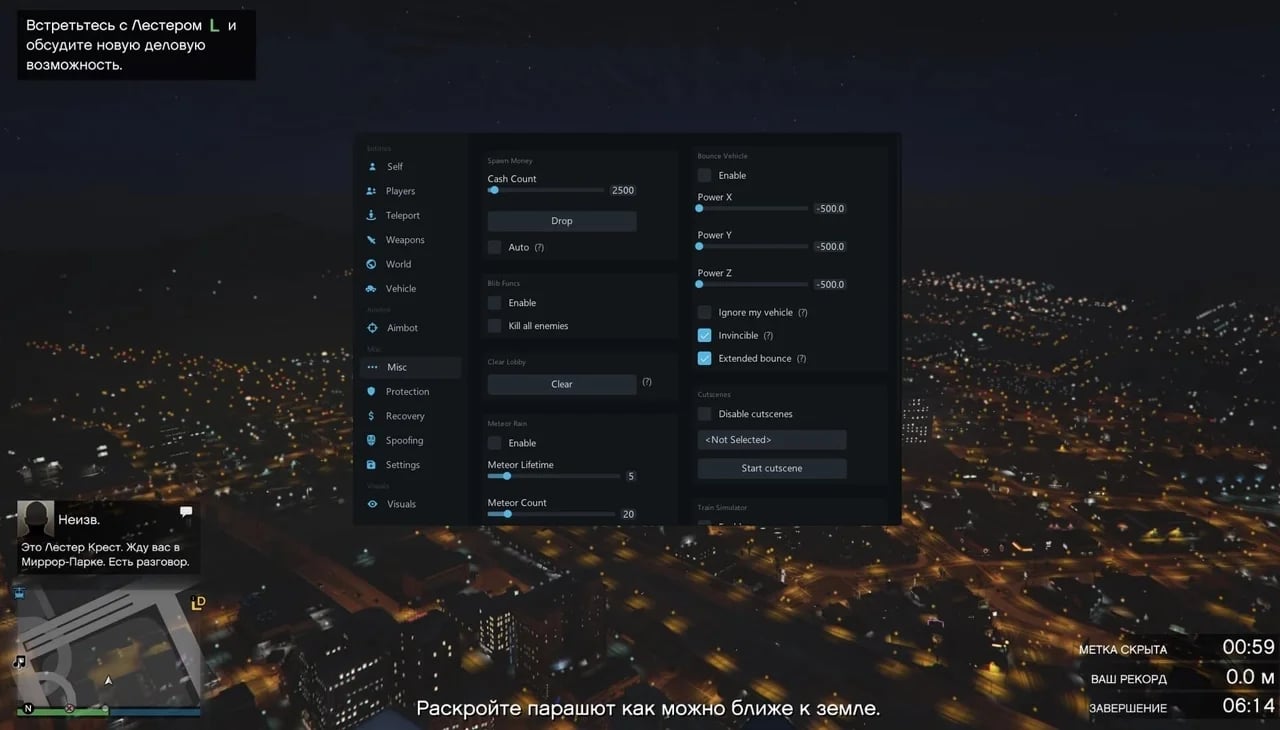1280x730 pixels.
Task: Tick the Kill all enemies checkbox
Action: (x=494, y=326)
